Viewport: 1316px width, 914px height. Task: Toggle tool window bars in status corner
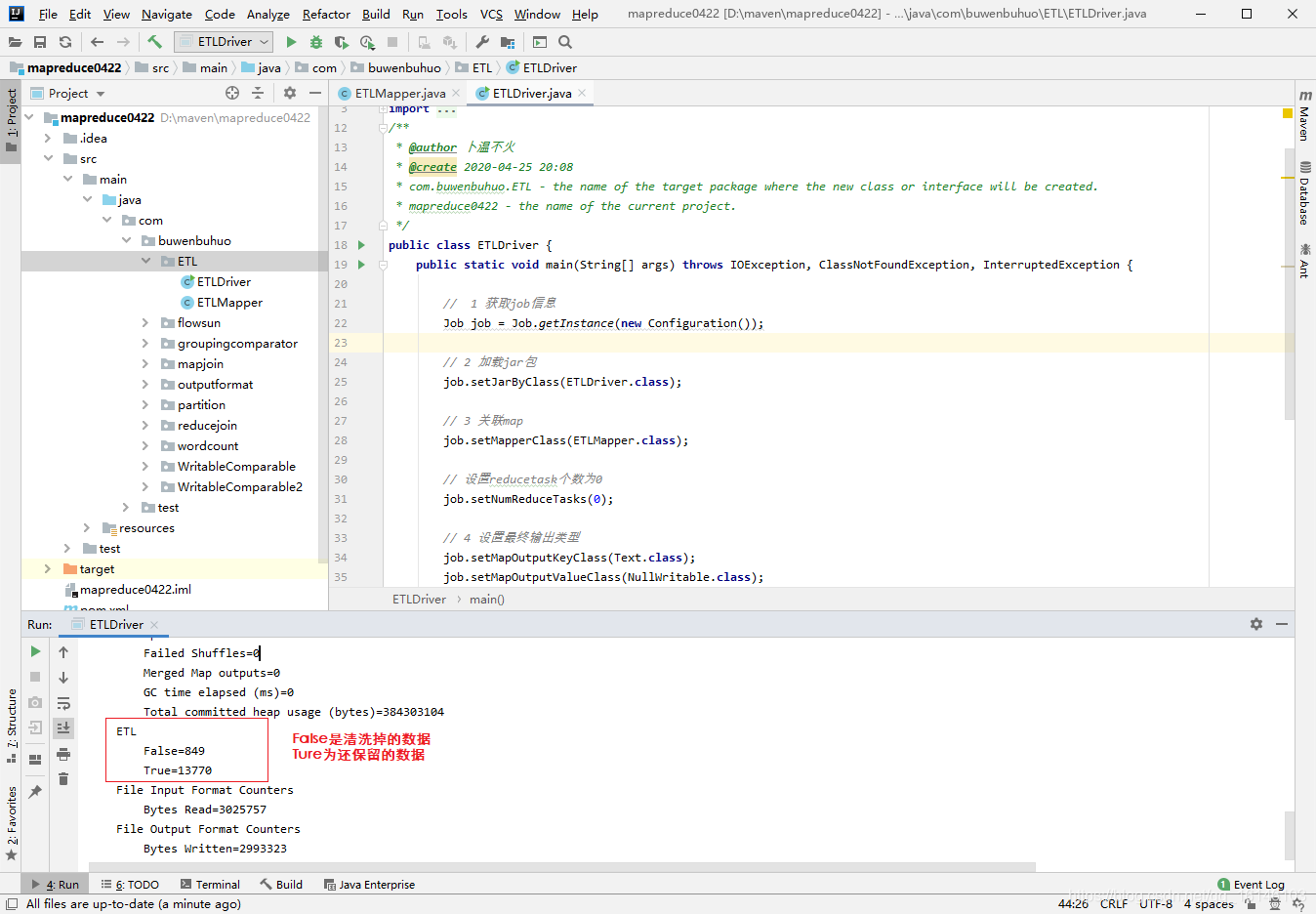[x=11, y=903]
